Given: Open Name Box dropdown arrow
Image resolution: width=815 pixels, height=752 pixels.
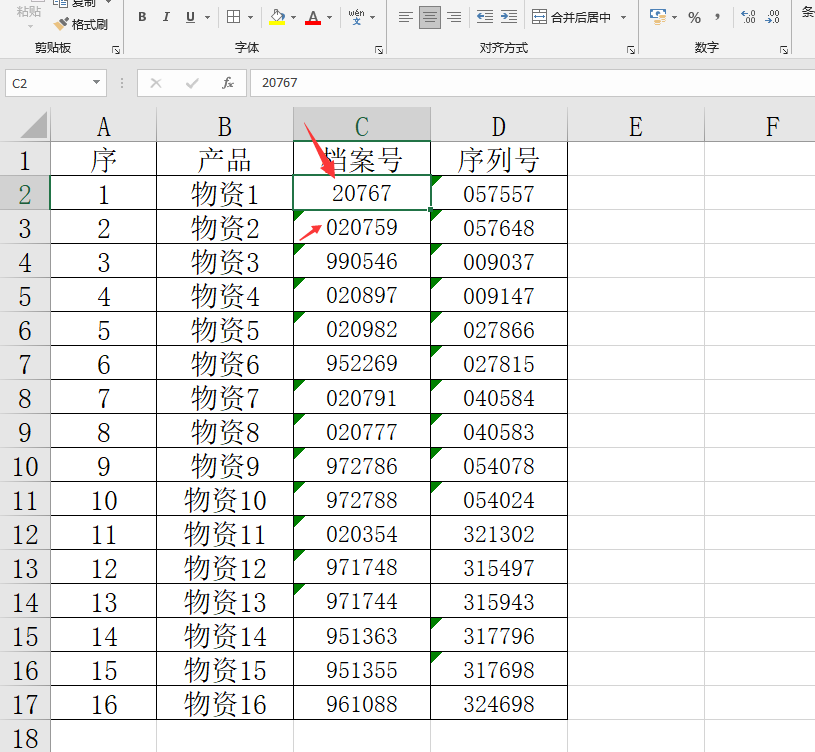Looking at the screenshot, I should click(x=97, y=83).
